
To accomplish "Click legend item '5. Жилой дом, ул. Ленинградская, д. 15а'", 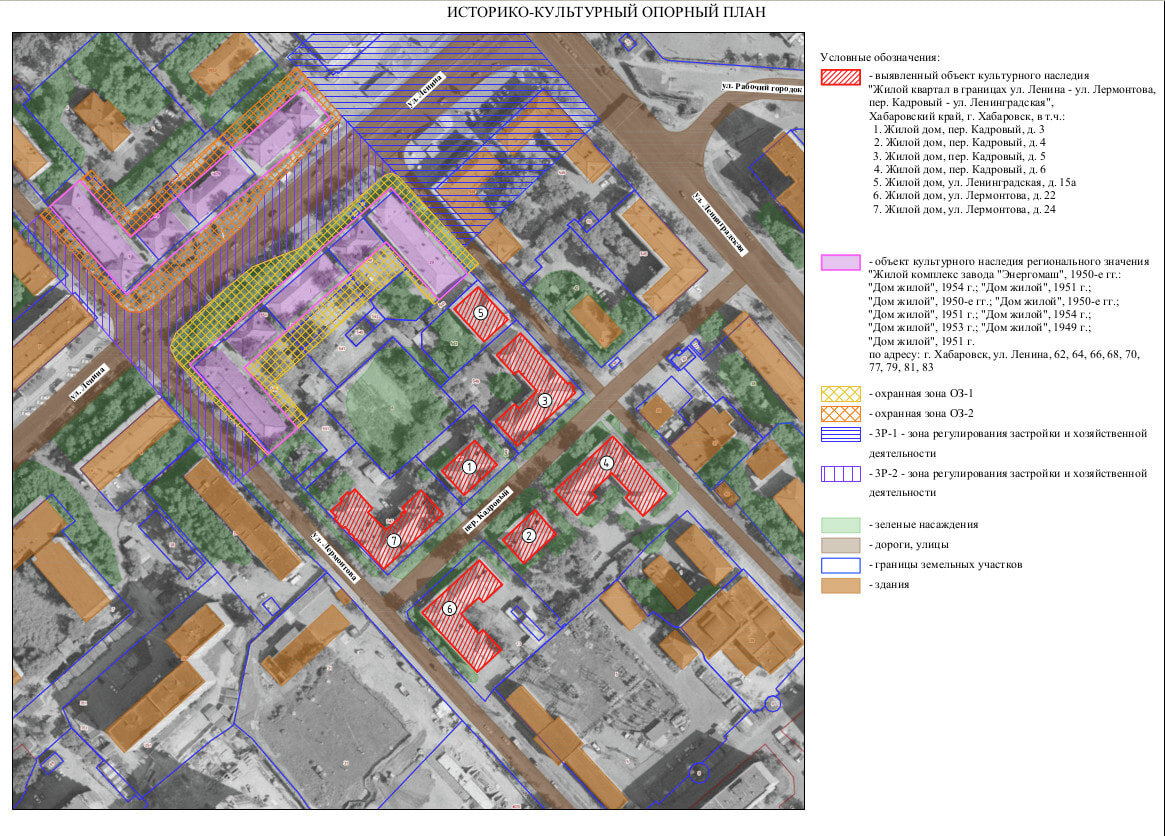I will [x=975, y=183].
